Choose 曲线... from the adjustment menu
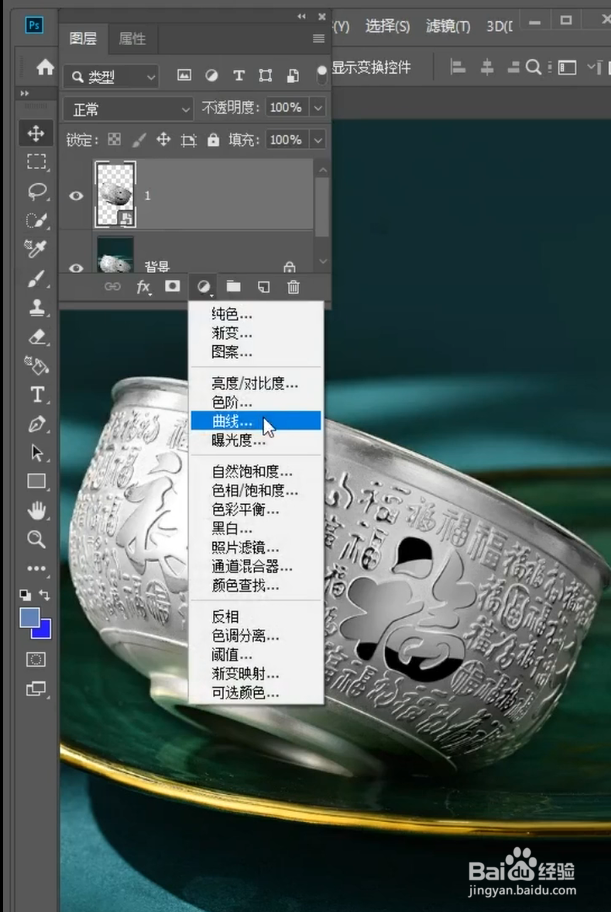The width and height of the screenshot is (611, 912). pyautogui.click(x=255, y=421)
